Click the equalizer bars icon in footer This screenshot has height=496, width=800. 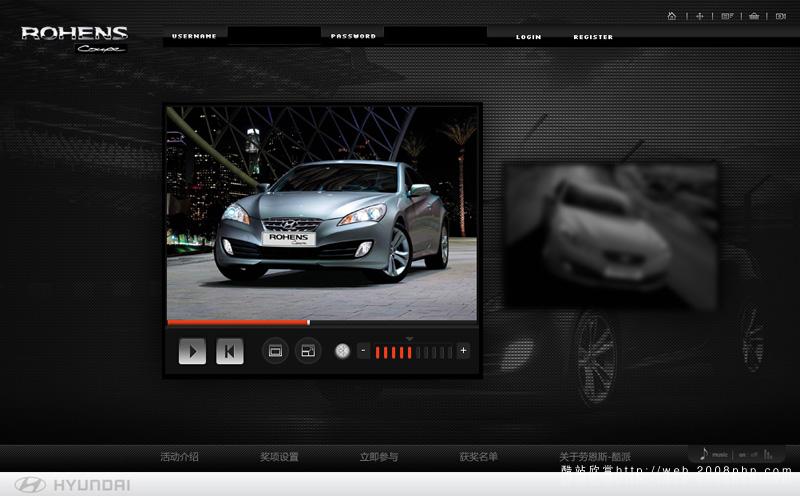click(x=770, y=455)
